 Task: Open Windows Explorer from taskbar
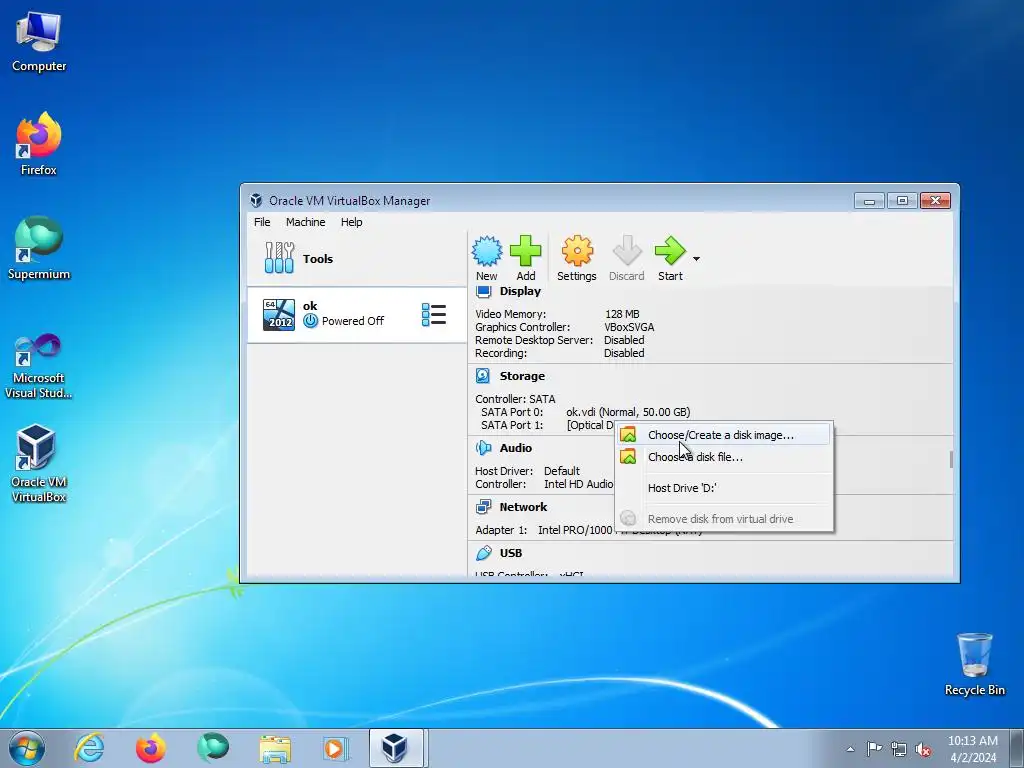pos(275,748)
